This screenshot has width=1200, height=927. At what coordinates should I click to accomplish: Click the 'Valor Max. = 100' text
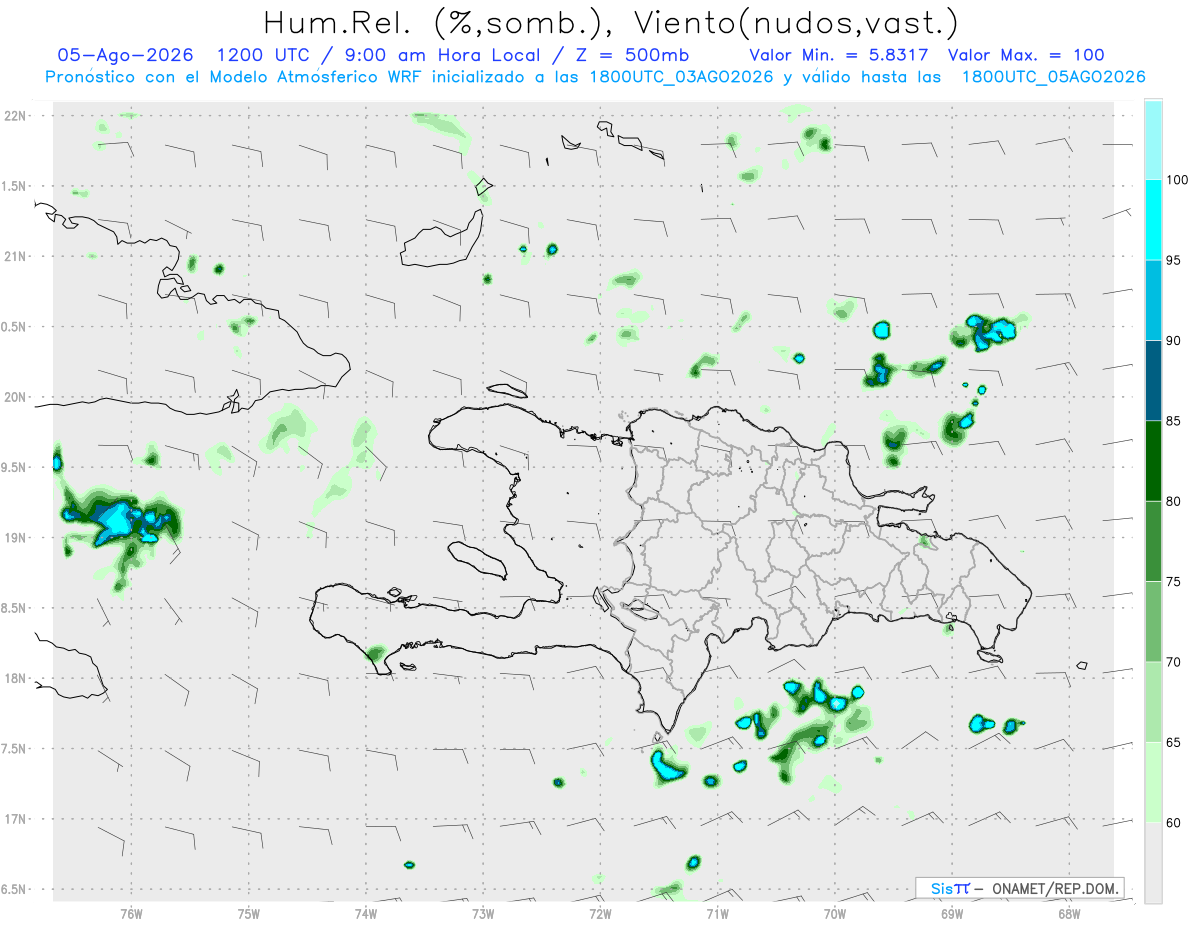1026,55
